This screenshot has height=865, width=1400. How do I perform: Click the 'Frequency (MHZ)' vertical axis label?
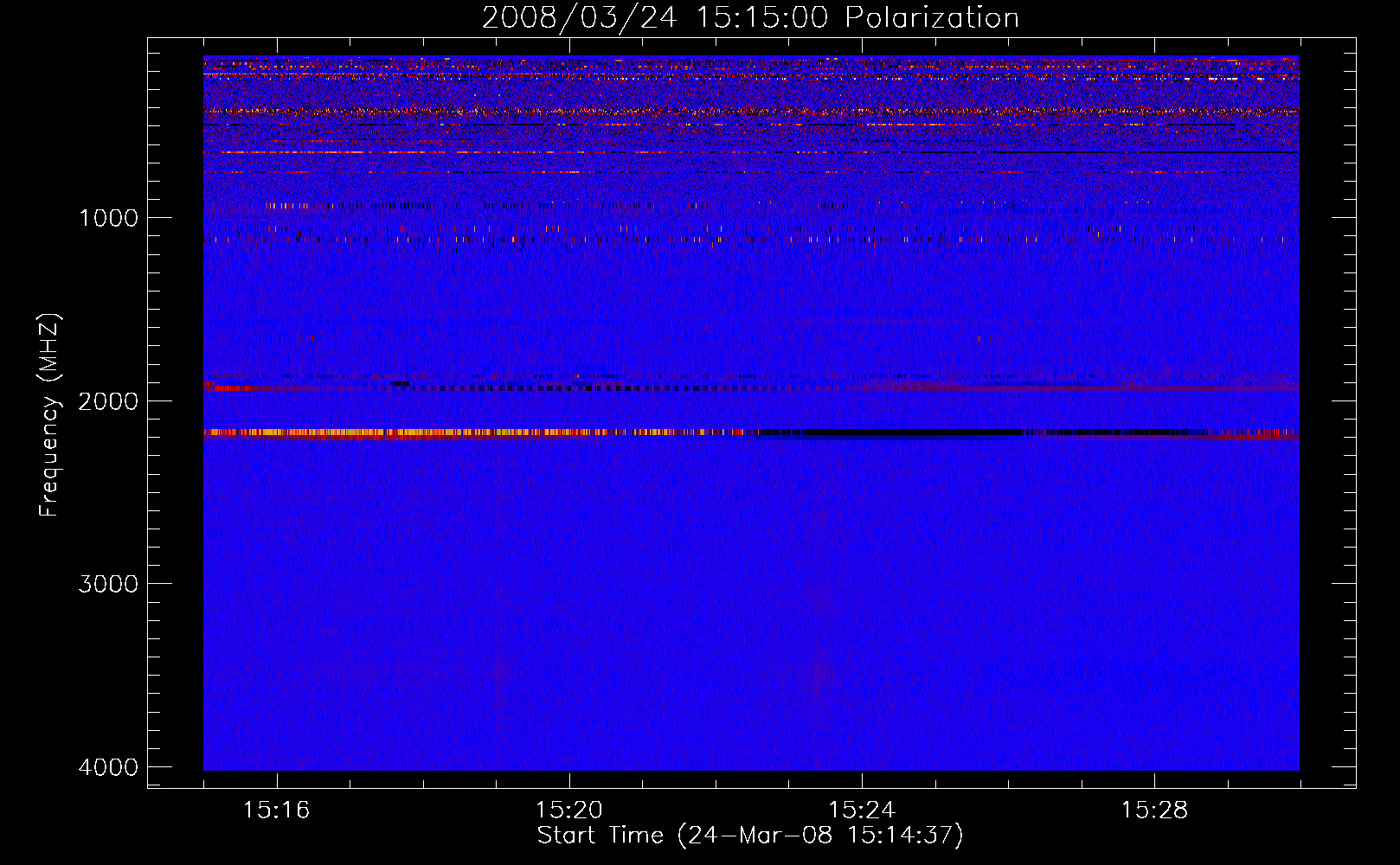49,415
